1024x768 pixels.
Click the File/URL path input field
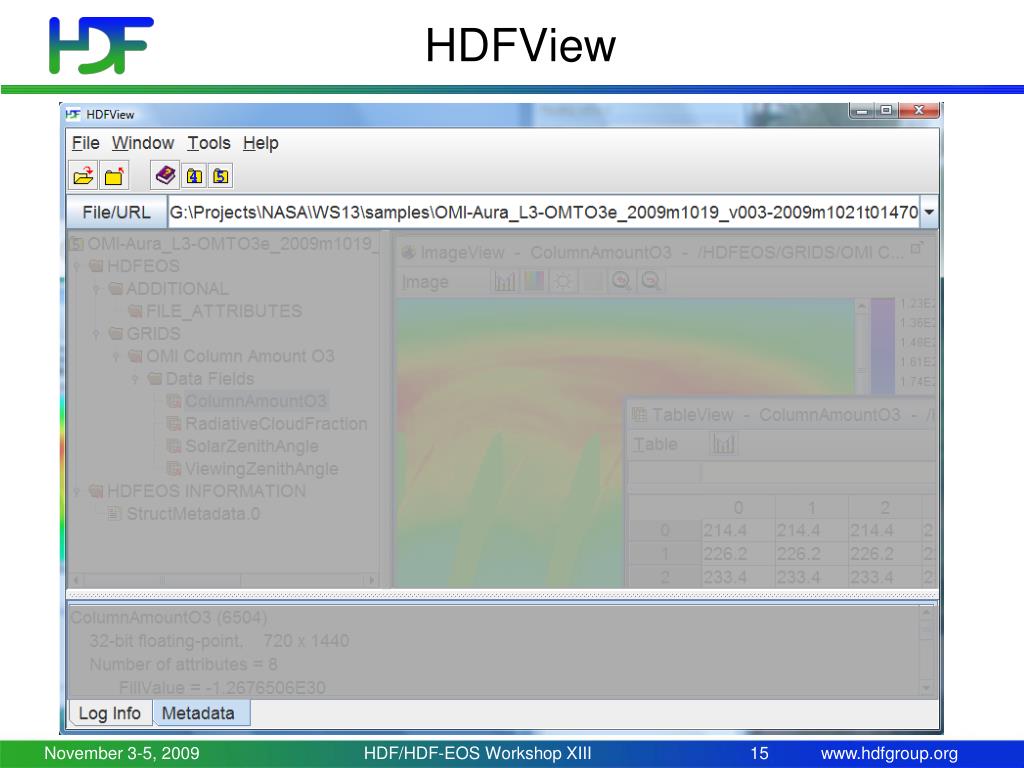(x=544, y=212)
